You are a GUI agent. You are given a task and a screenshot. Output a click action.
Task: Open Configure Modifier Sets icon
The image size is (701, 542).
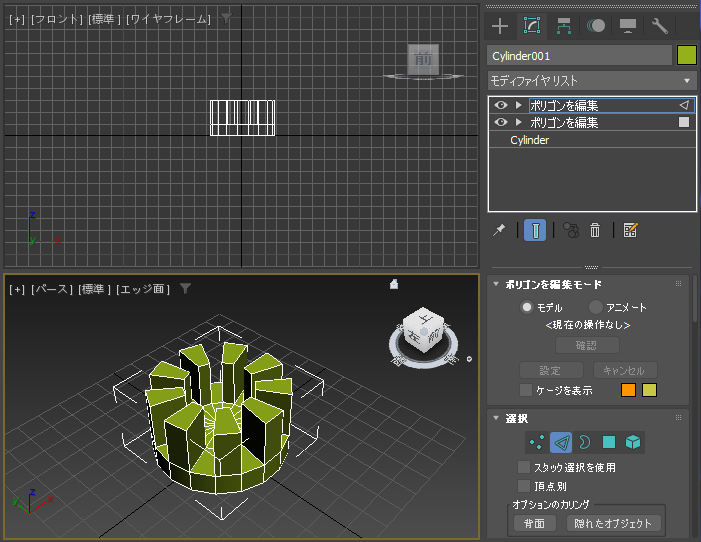(x=630, y=230)
